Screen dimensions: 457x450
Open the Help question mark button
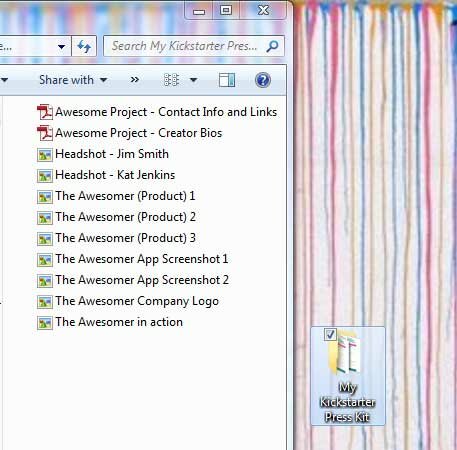click(x=263, y=80)
